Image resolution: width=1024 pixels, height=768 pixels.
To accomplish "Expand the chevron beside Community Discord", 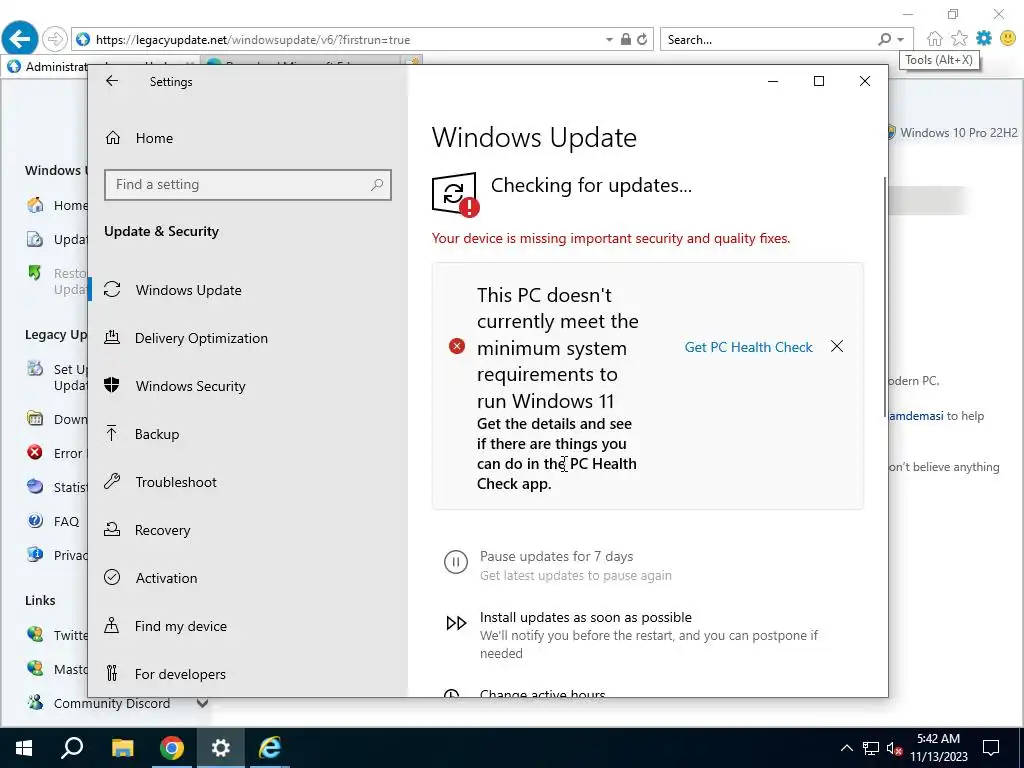I will click(x=202, y=703).
